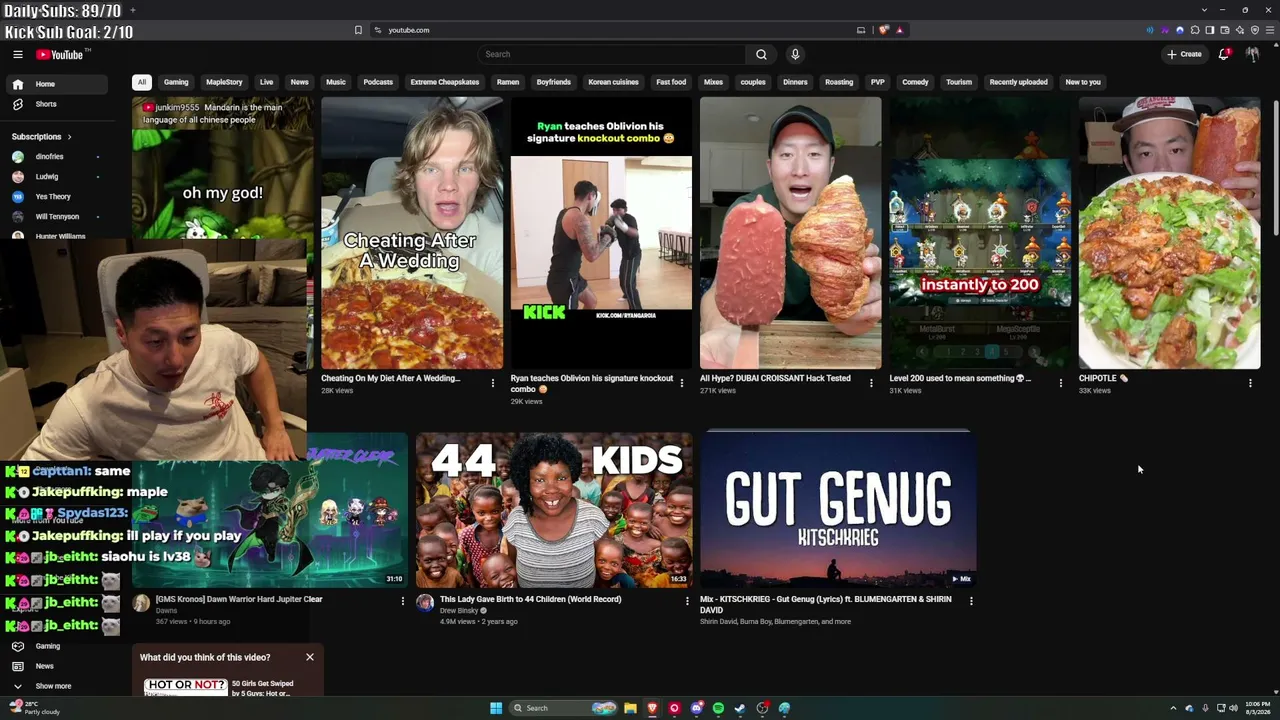Open the Ludwig channel
The image size is (1280, 720).
pyautogui.click(x=58, y=176)
